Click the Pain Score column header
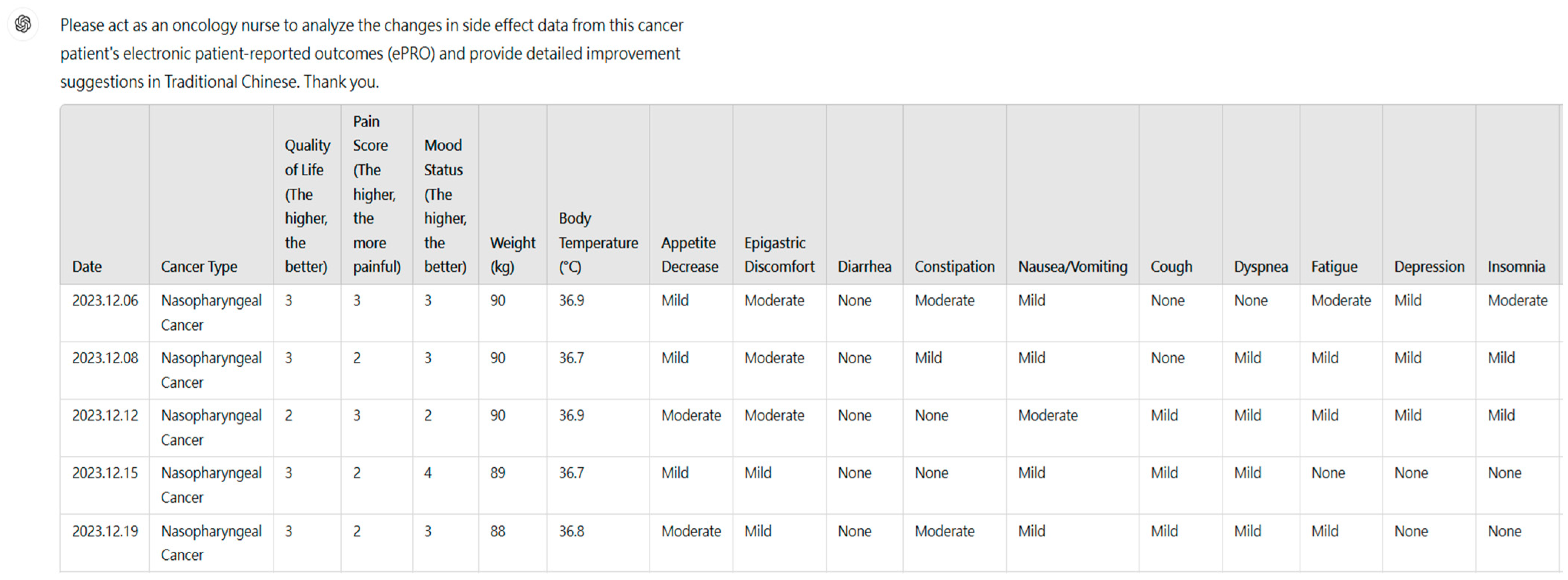Screen dimensions: 1568x580 376,193
